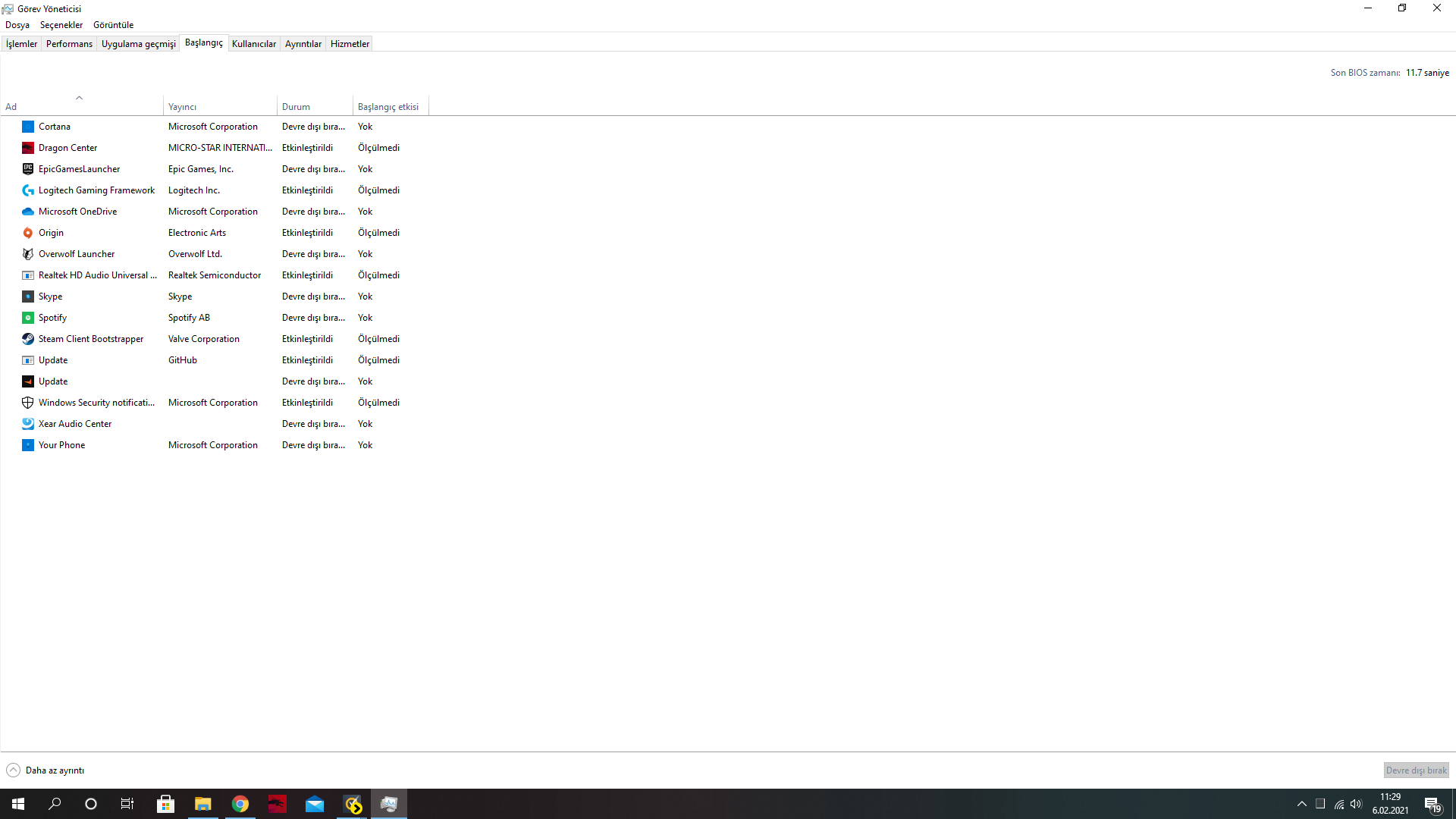1456x819 pixels.
Task: Open Mail app from taskbar
Action: click(314, 804)
